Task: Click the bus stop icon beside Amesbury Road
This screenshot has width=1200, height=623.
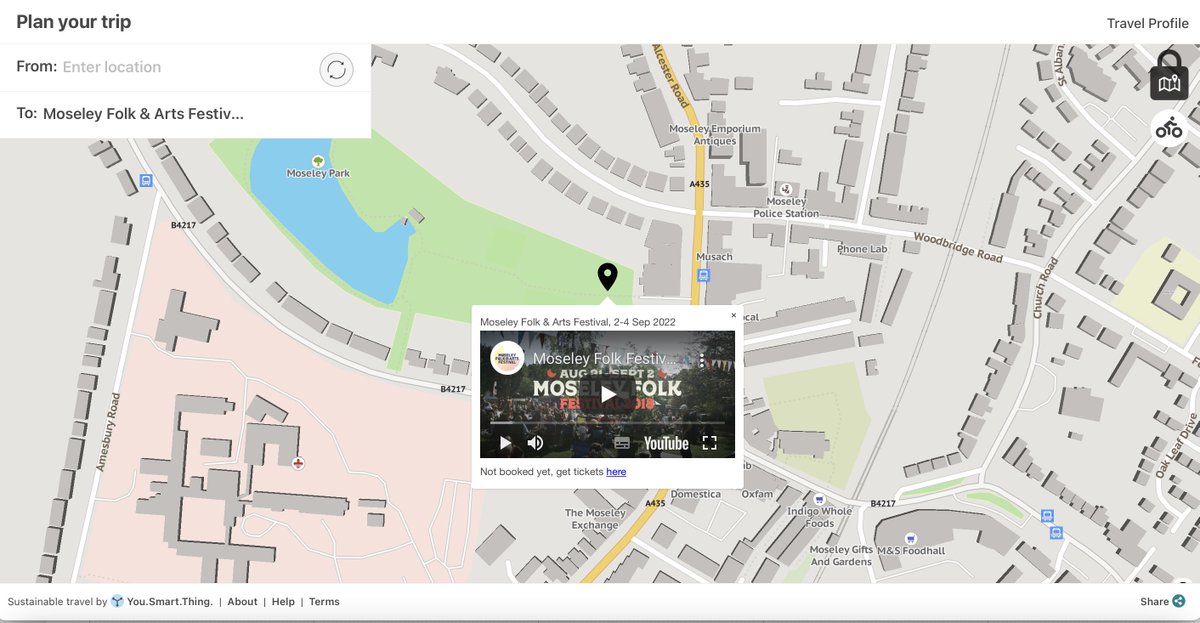Action: coord(146,181)
